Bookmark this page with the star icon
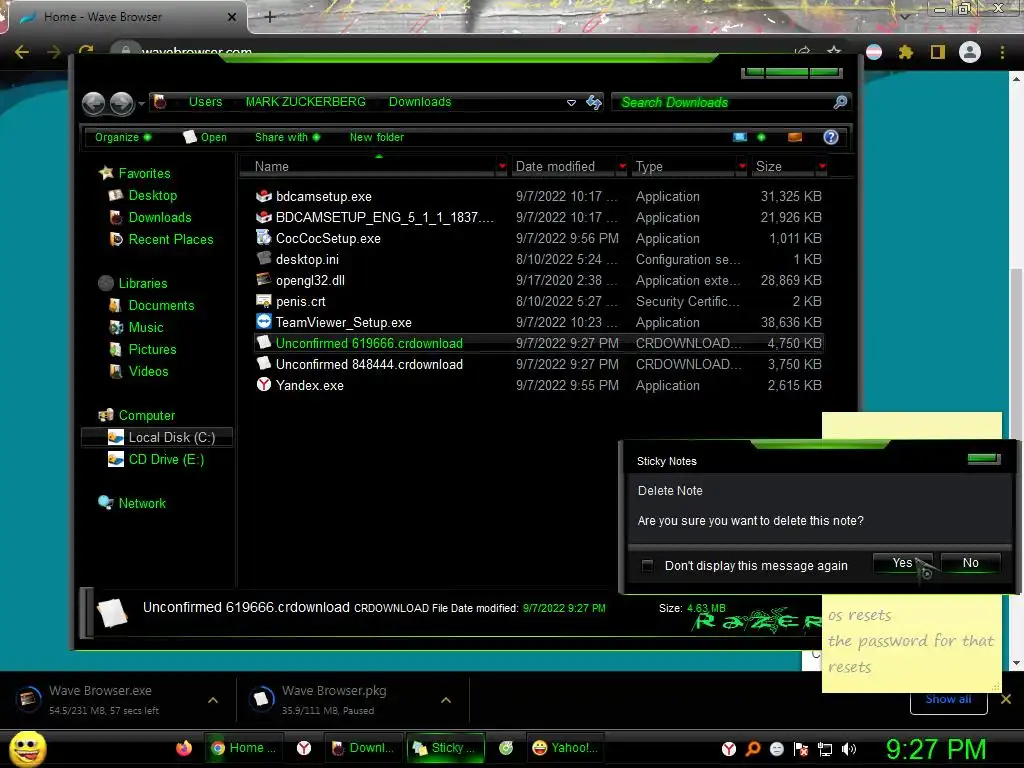Viewport: 1024px width, 768px height. tap(834, 51)
